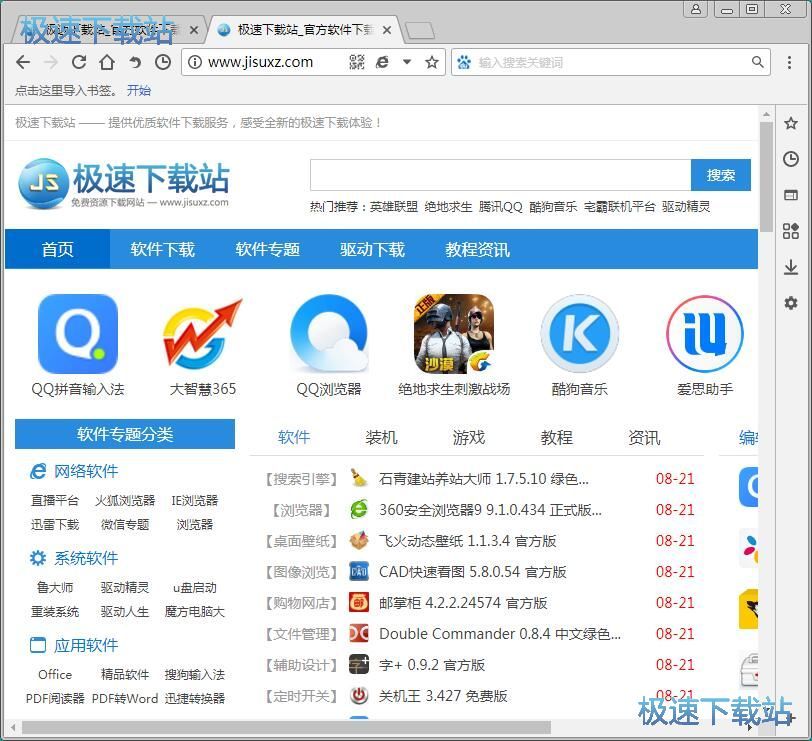
Task: Click the horizontal page scrollbar thumb
Action: click(286, 728)
